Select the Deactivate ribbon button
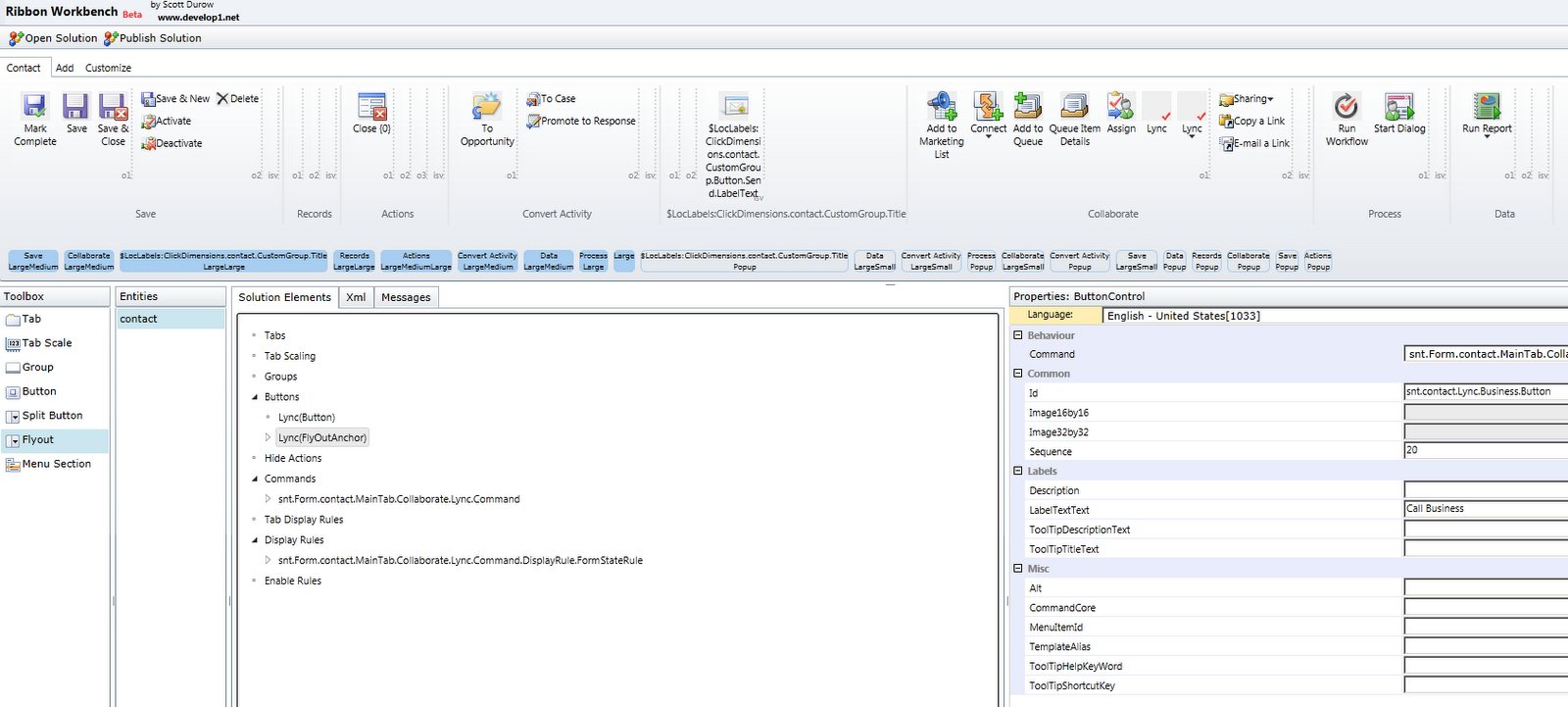This screenshot has height=707, width=1568. pos(171,143)
